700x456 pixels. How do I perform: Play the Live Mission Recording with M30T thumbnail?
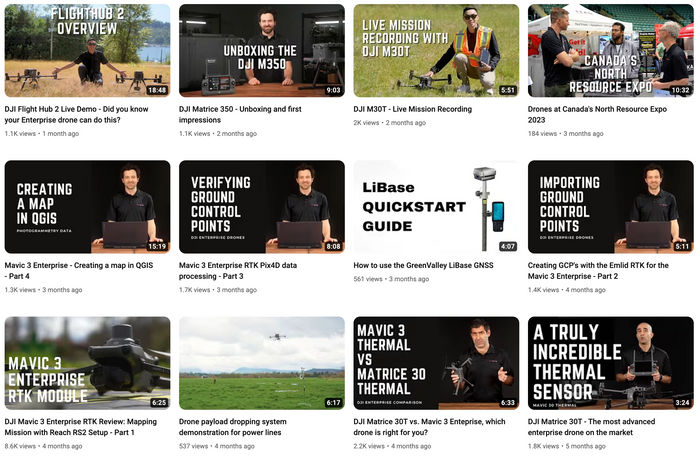pyautogui.click(x=436, y=50)
